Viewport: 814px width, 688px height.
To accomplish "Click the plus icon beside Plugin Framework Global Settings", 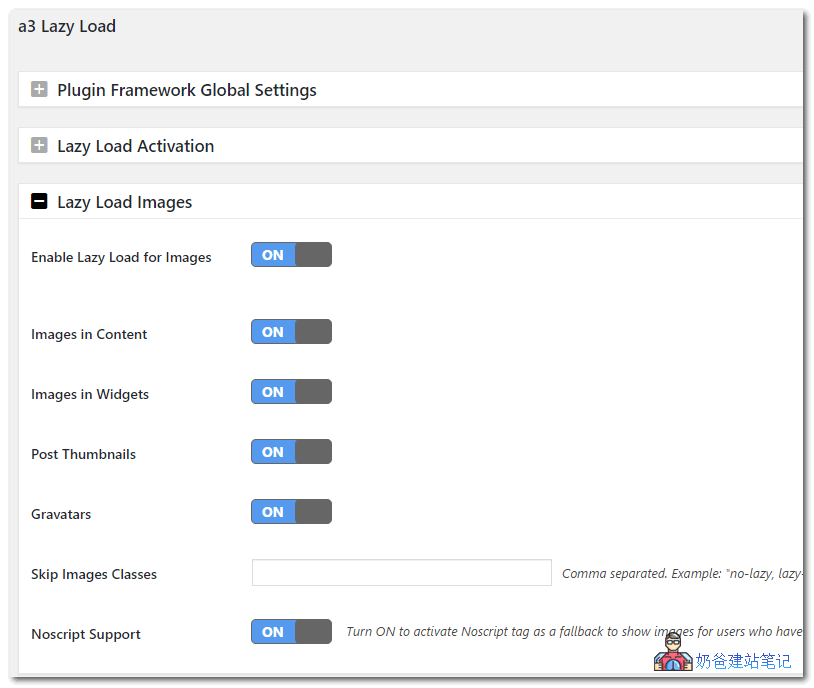I will (x=39, y=90).
